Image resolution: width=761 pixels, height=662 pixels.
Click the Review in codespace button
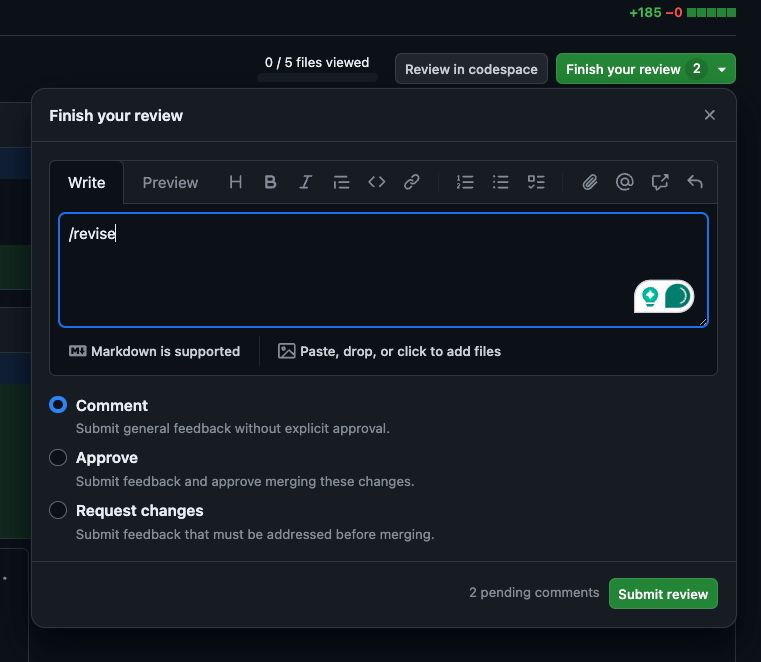point(471,69)
